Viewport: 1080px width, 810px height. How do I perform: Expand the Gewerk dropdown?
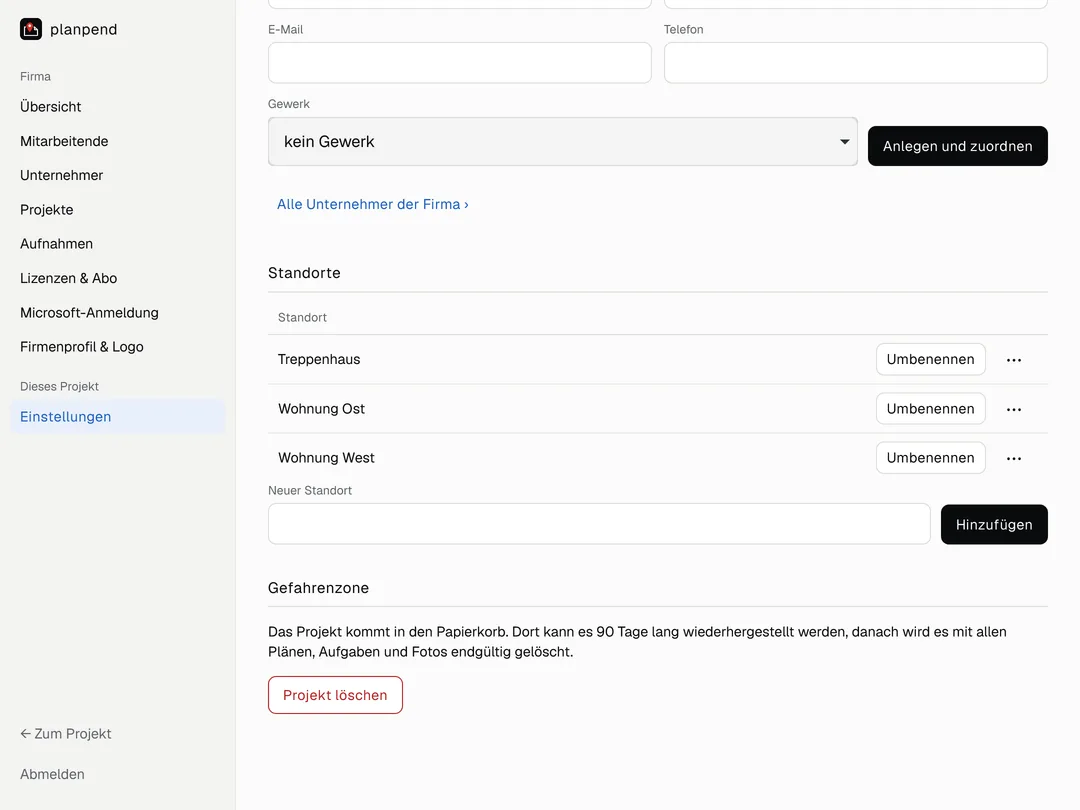[x=563, y=141]
